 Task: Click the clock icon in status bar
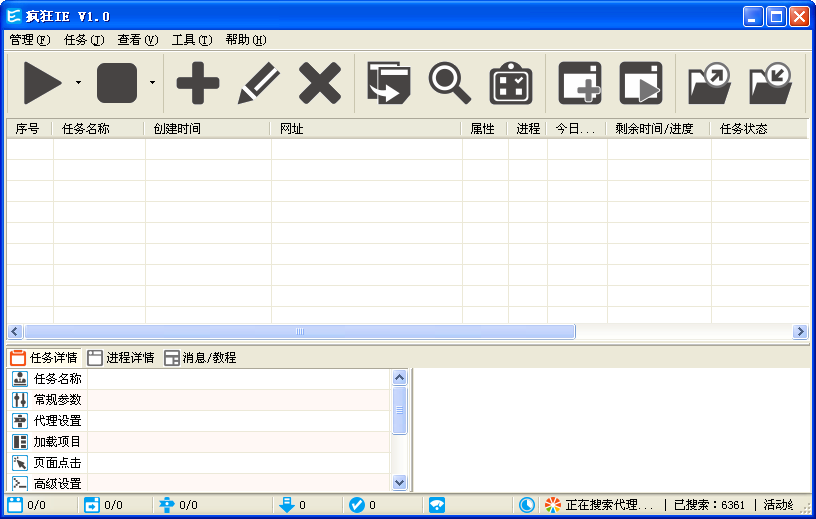527,504
